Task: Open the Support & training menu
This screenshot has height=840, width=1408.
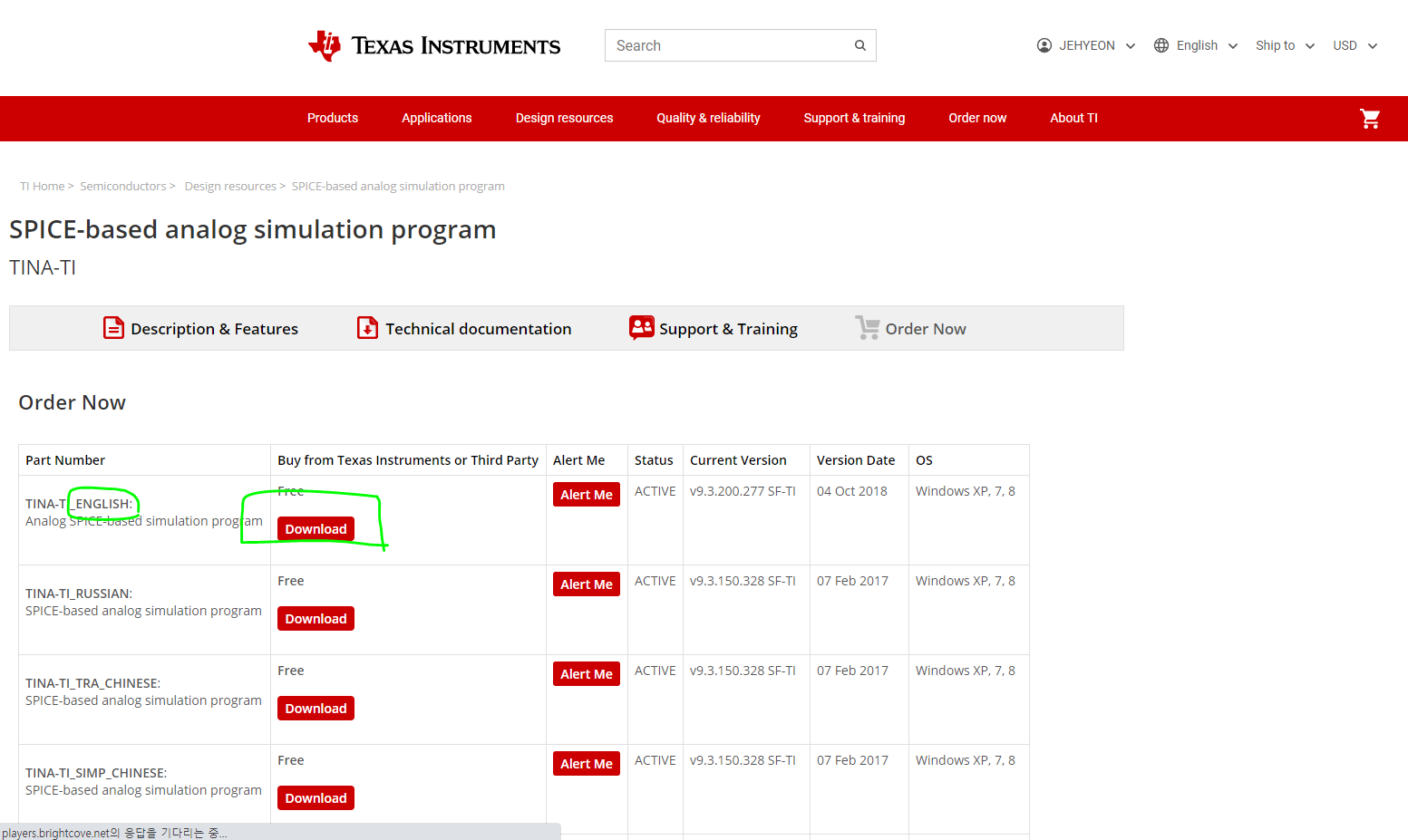Action: point(854,118)
